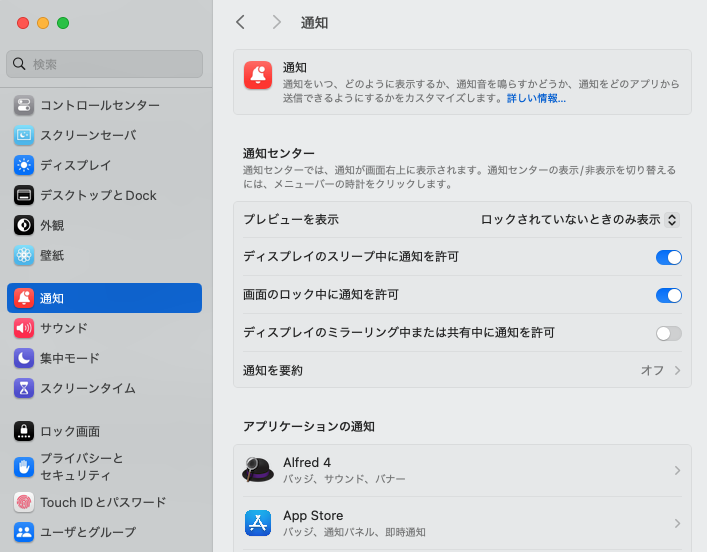707x552 pixels.
Task: Click the 壁紙 wallpaper icon
Action: (x=24, y=255)
